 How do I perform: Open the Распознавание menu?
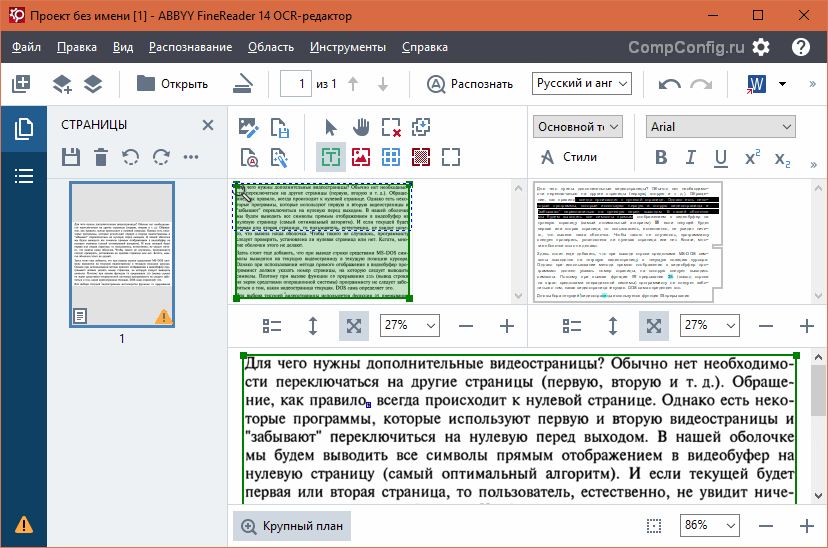click(x=189, y=47)
